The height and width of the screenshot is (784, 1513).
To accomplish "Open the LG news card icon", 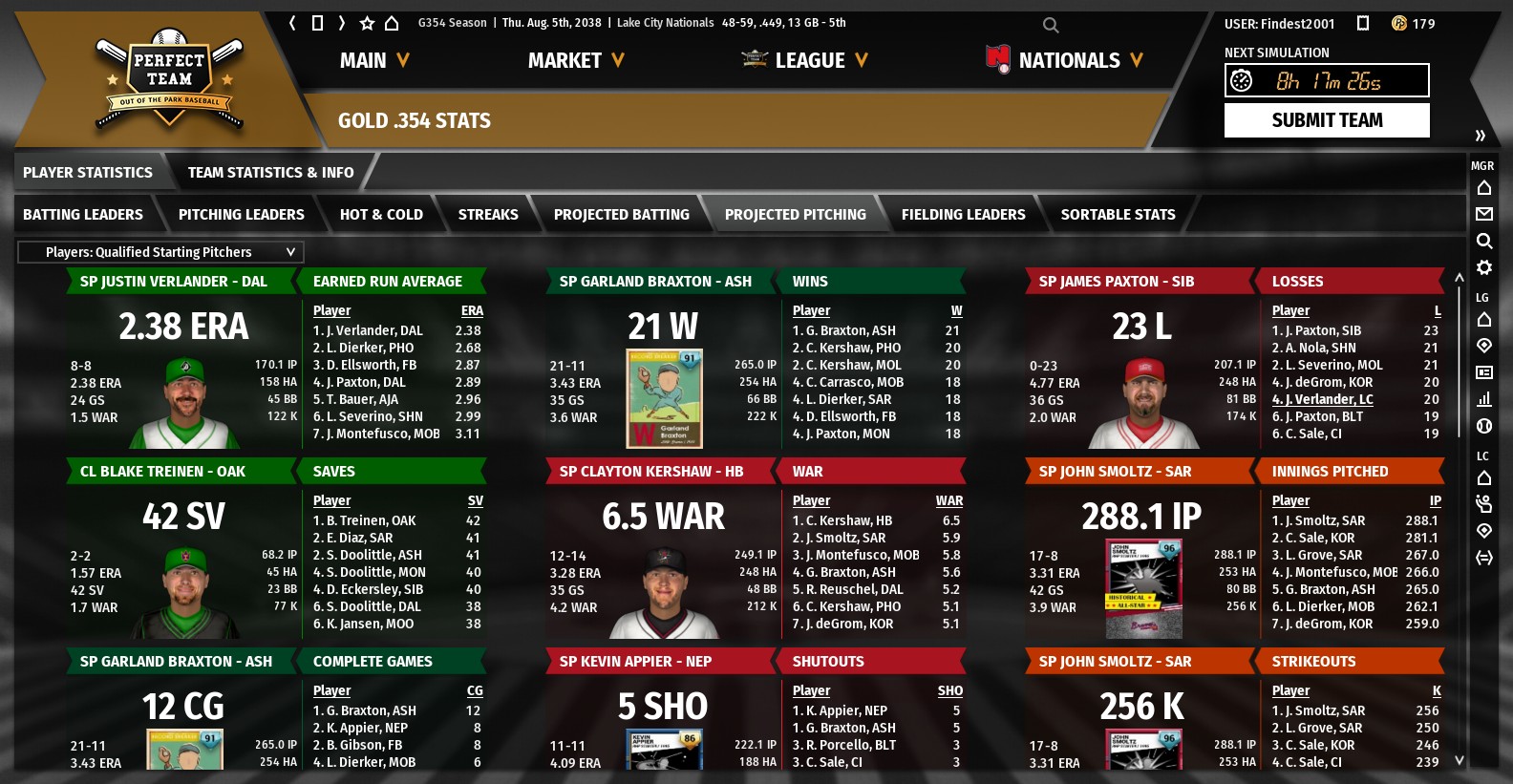I will 1484,372.
